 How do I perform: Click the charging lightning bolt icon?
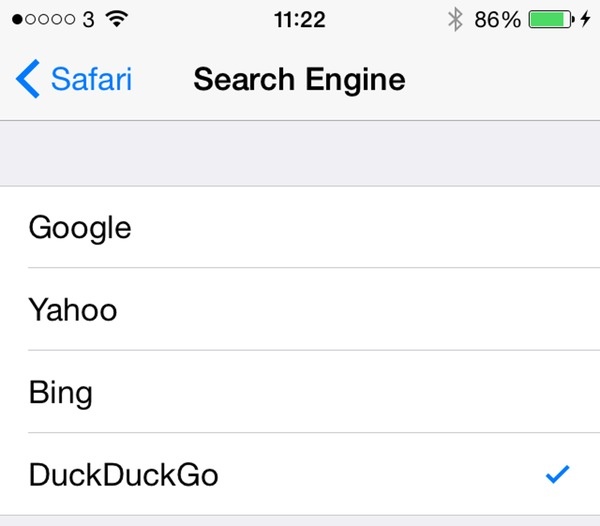[x=585, y=18]
